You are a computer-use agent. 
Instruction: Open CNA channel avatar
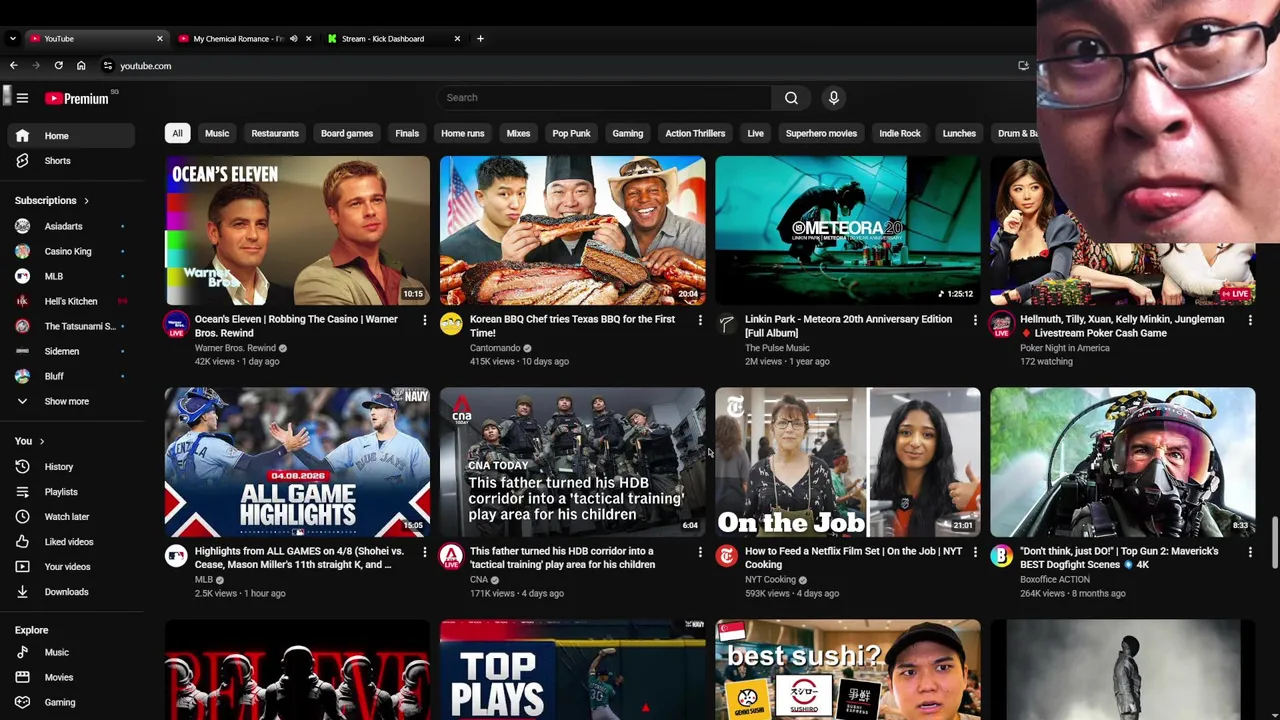click(x=452, y=556)
